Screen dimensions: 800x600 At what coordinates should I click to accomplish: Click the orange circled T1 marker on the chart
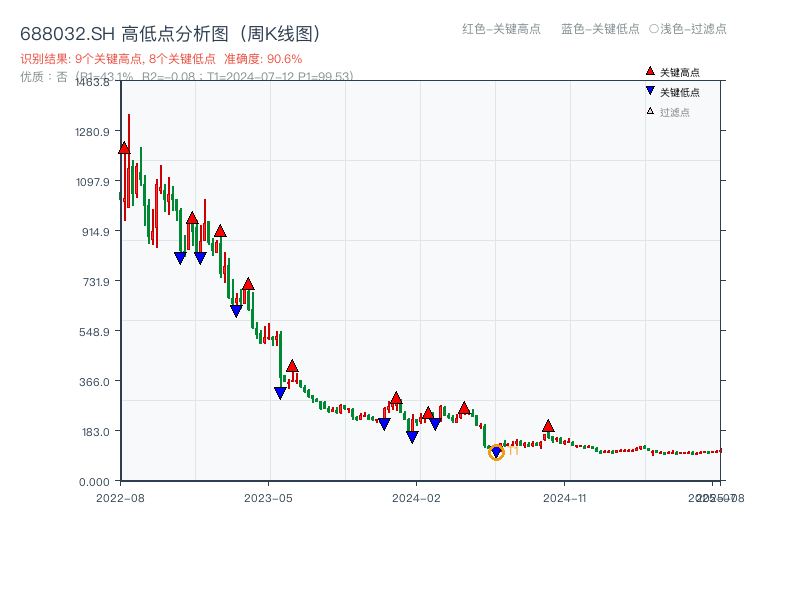(x=496, y=453)
